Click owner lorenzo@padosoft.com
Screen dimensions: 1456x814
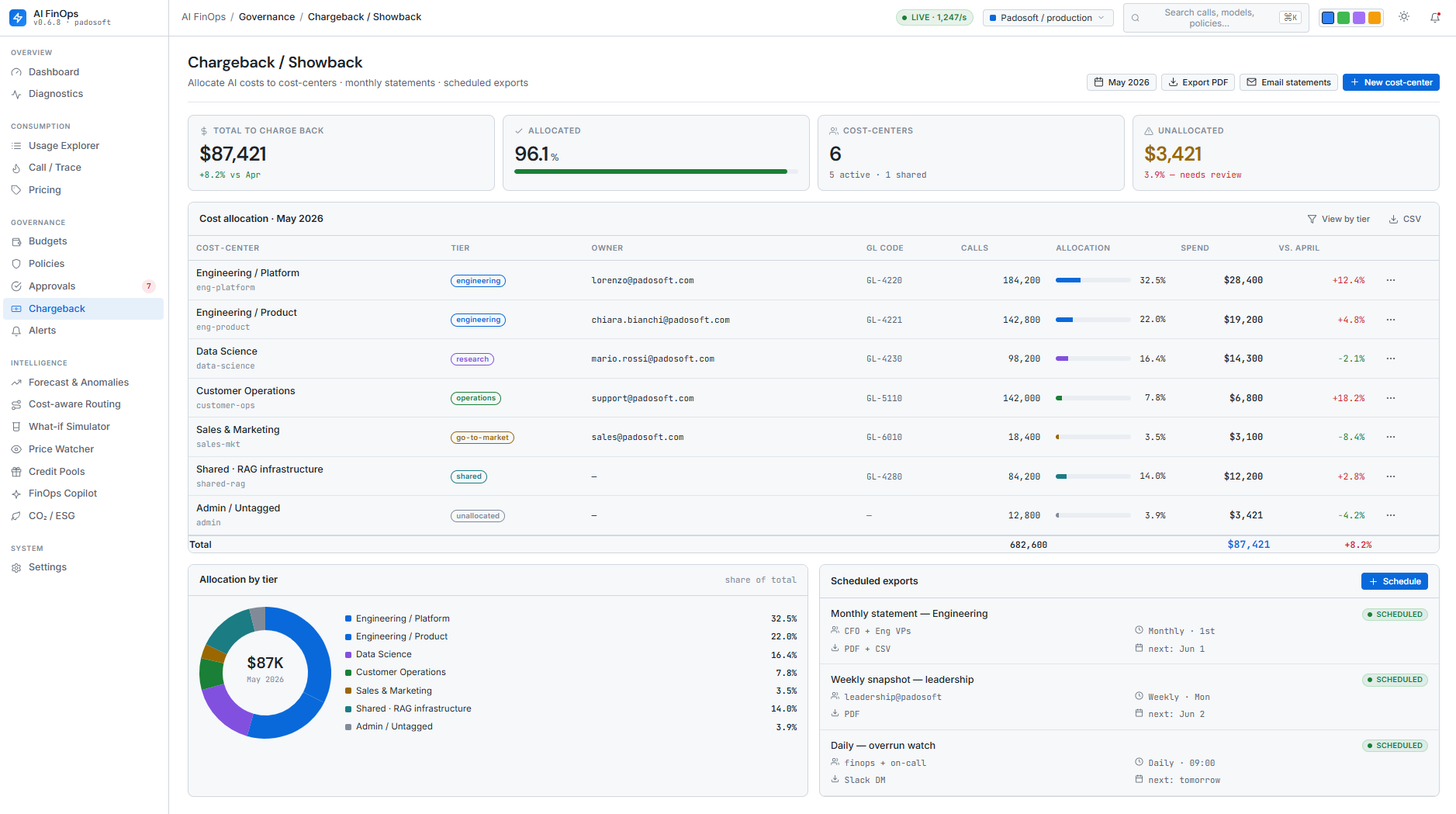point(642,281)
